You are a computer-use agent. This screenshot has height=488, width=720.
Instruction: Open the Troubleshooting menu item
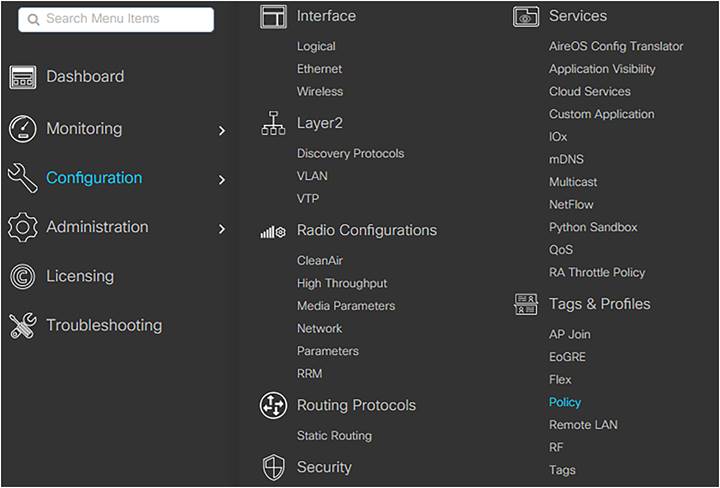104,325
